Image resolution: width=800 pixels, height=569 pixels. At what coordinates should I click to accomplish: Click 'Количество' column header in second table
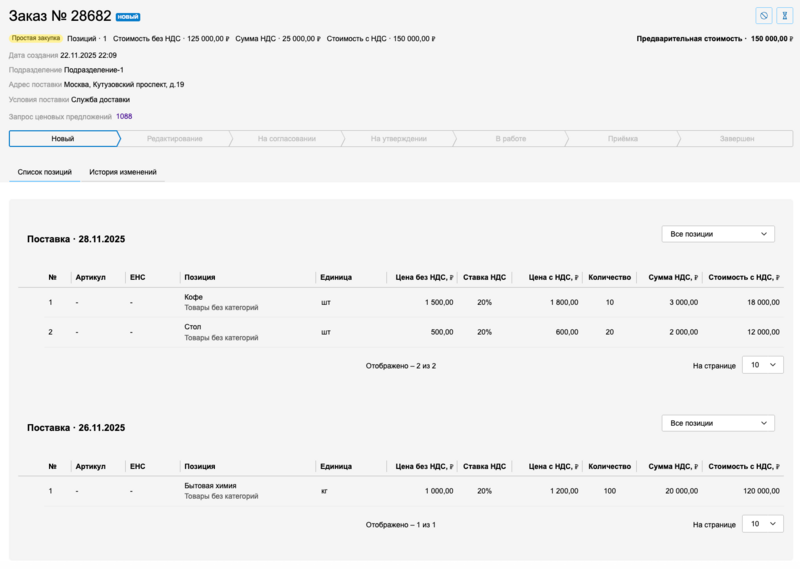609,466
